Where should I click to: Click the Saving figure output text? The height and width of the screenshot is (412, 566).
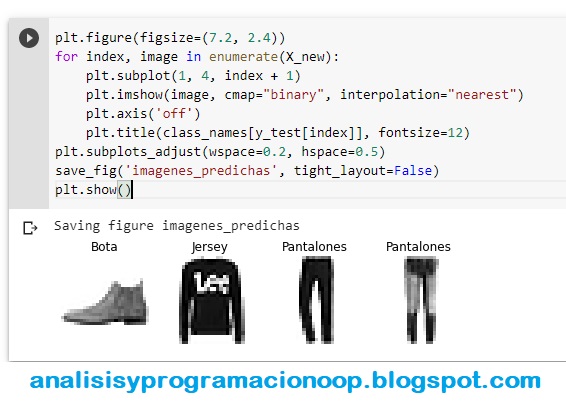tap(177, 226)
